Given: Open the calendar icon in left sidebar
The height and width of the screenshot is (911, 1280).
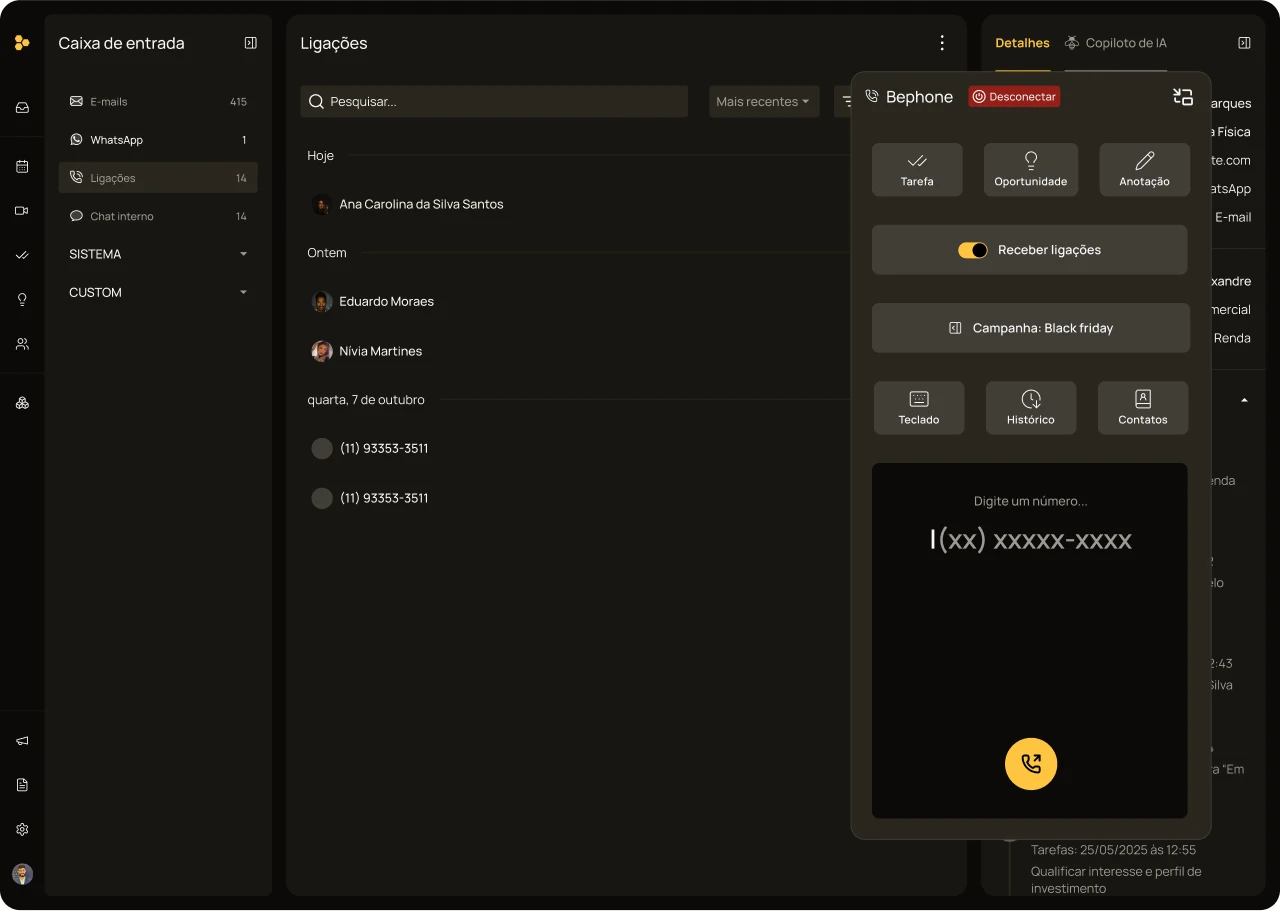Looking at the screenshot, I should (x=22, y=167).
